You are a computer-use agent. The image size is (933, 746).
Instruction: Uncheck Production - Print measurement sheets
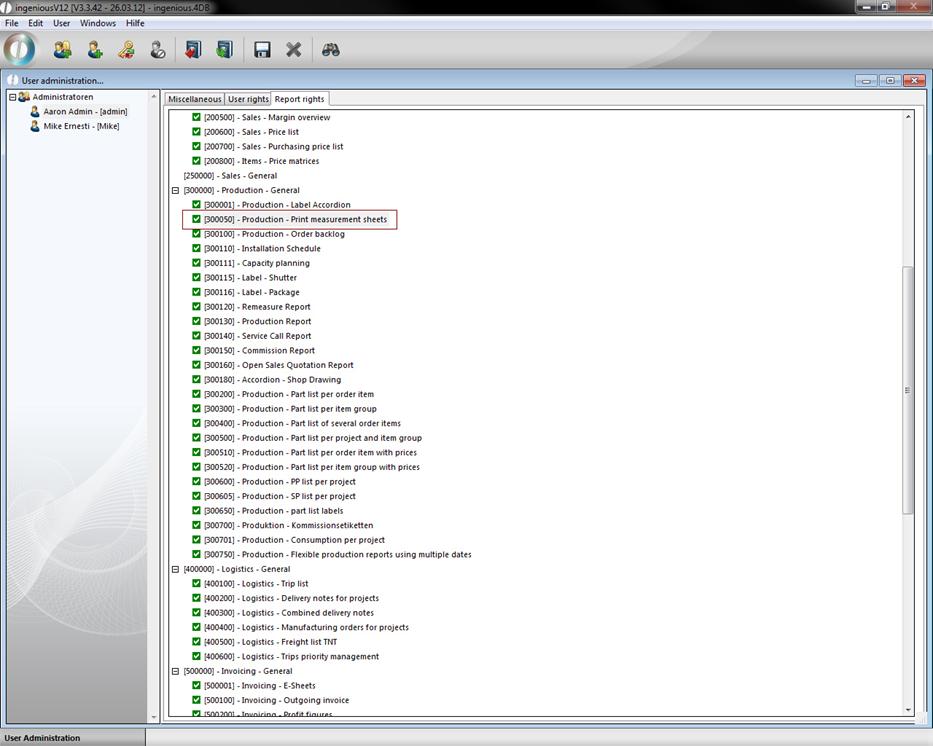pyautogui.click(x=197, y=219)
